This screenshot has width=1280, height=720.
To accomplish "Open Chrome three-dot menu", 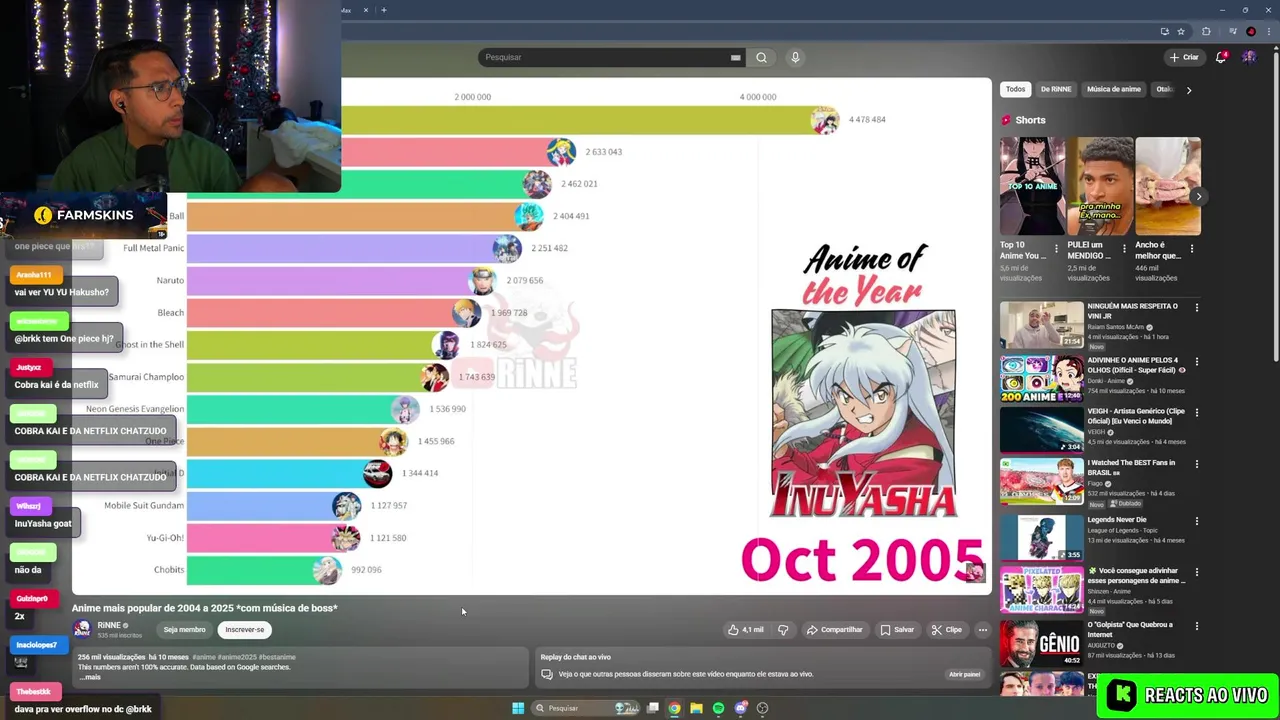I will click(1268, 32).
